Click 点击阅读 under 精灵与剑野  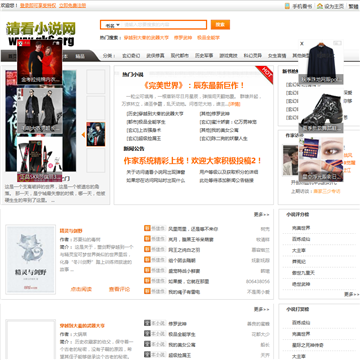click(81, 289)
